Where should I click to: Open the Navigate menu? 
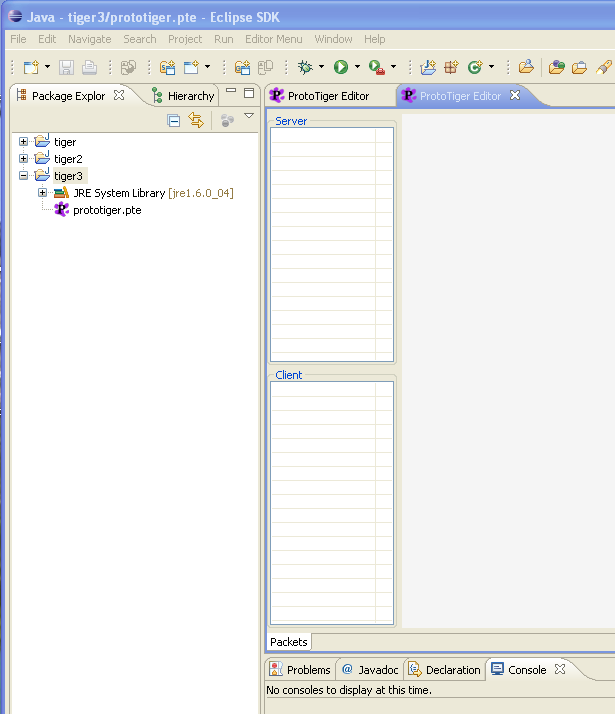point(90,39)
